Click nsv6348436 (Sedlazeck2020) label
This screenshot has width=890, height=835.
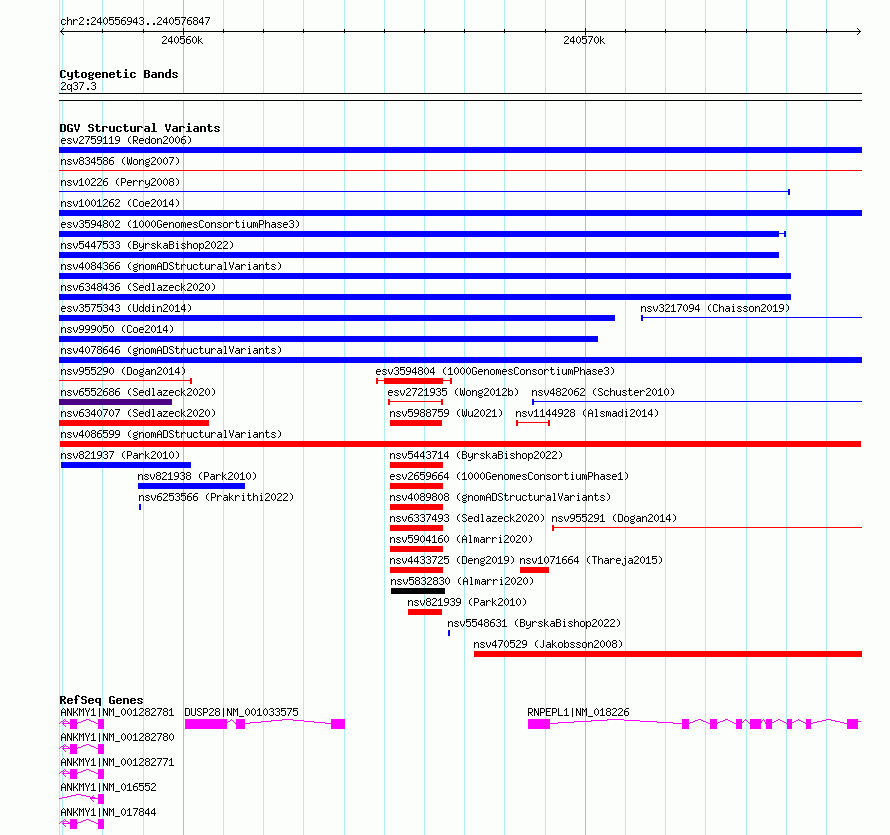(x=138, y=287)
